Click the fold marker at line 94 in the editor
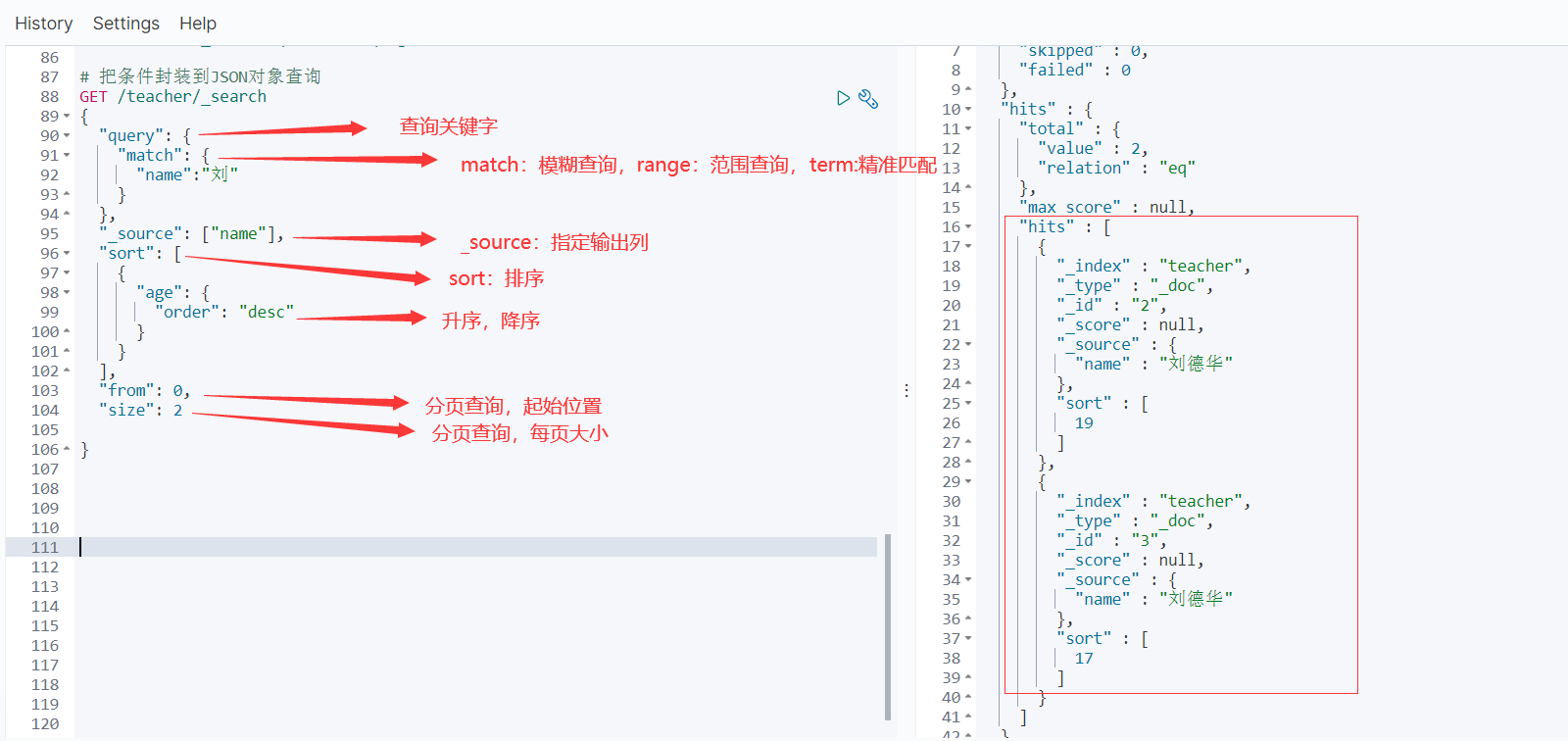 point(67,214)
